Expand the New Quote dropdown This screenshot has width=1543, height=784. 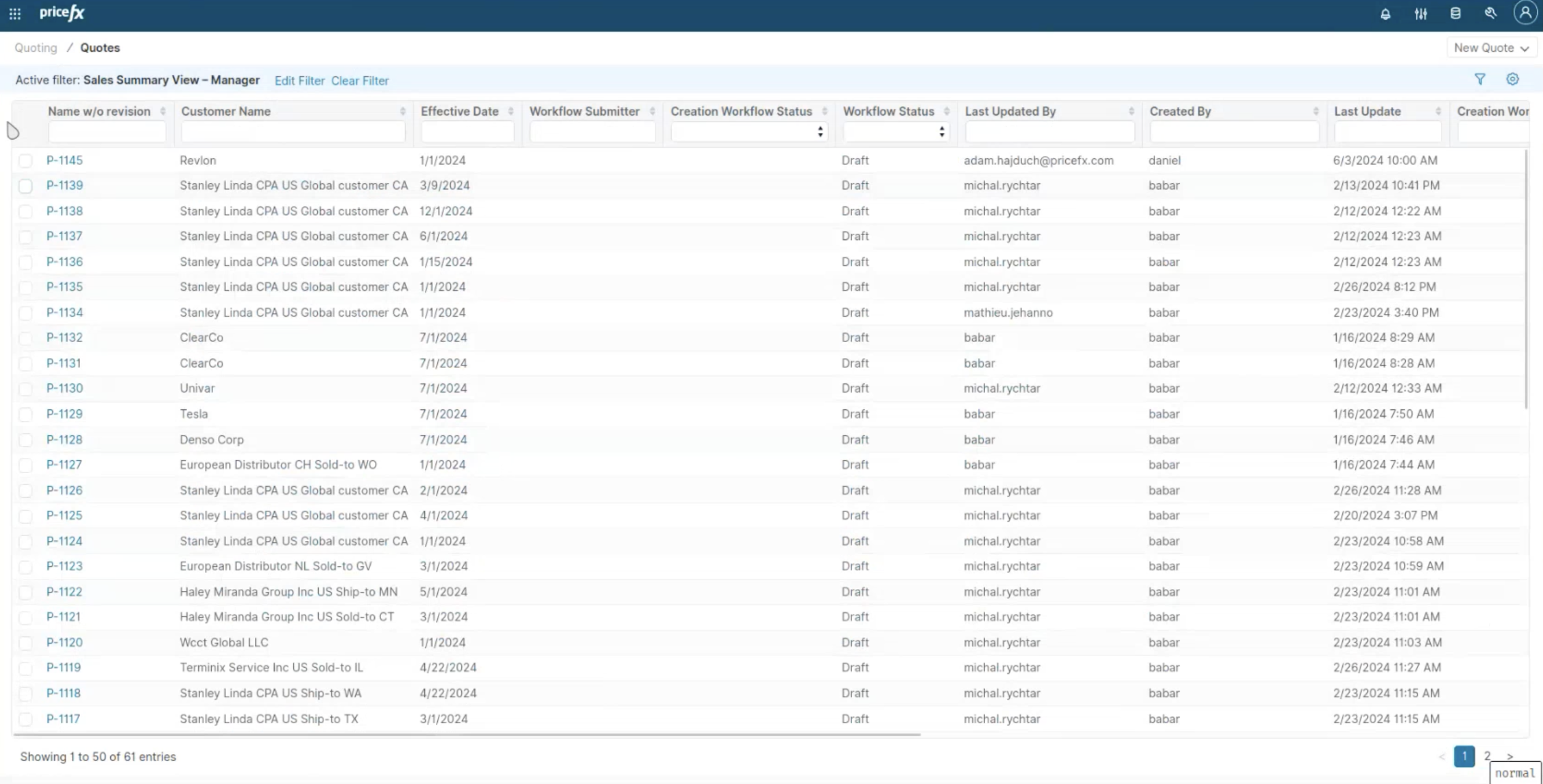click(1491, 48)
